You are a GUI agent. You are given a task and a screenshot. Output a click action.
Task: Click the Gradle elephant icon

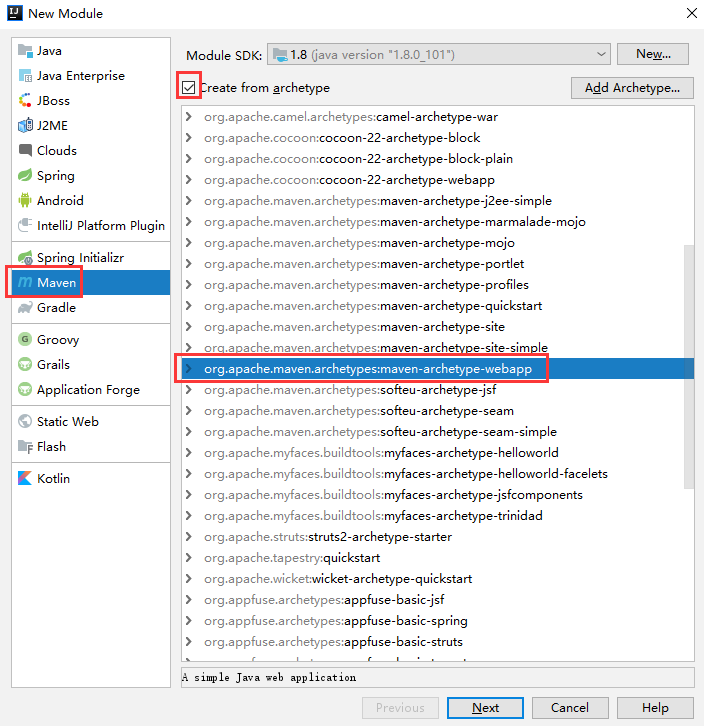coord(25,307)
